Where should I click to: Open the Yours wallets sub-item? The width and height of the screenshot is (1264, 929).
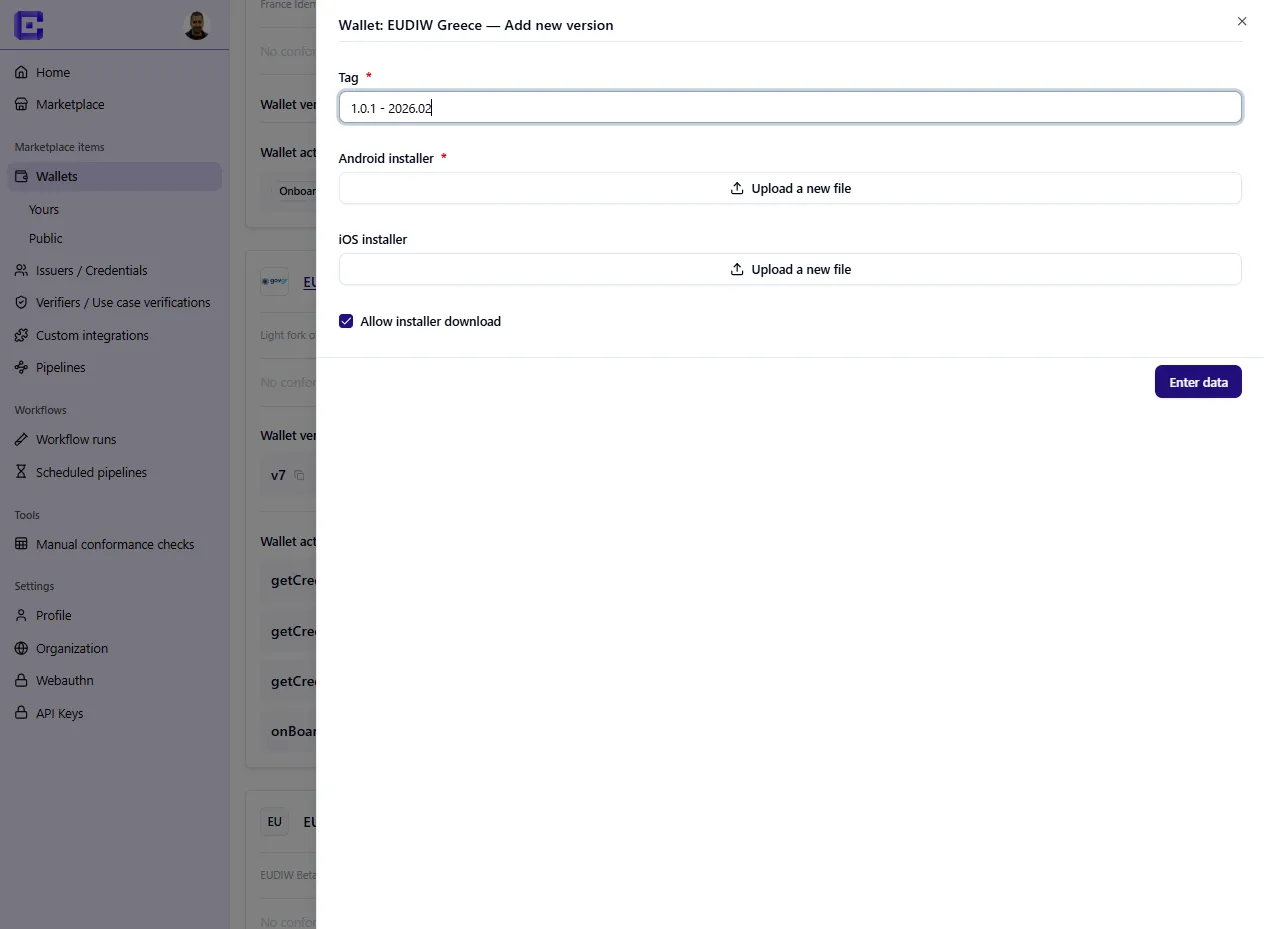(44, 209)
